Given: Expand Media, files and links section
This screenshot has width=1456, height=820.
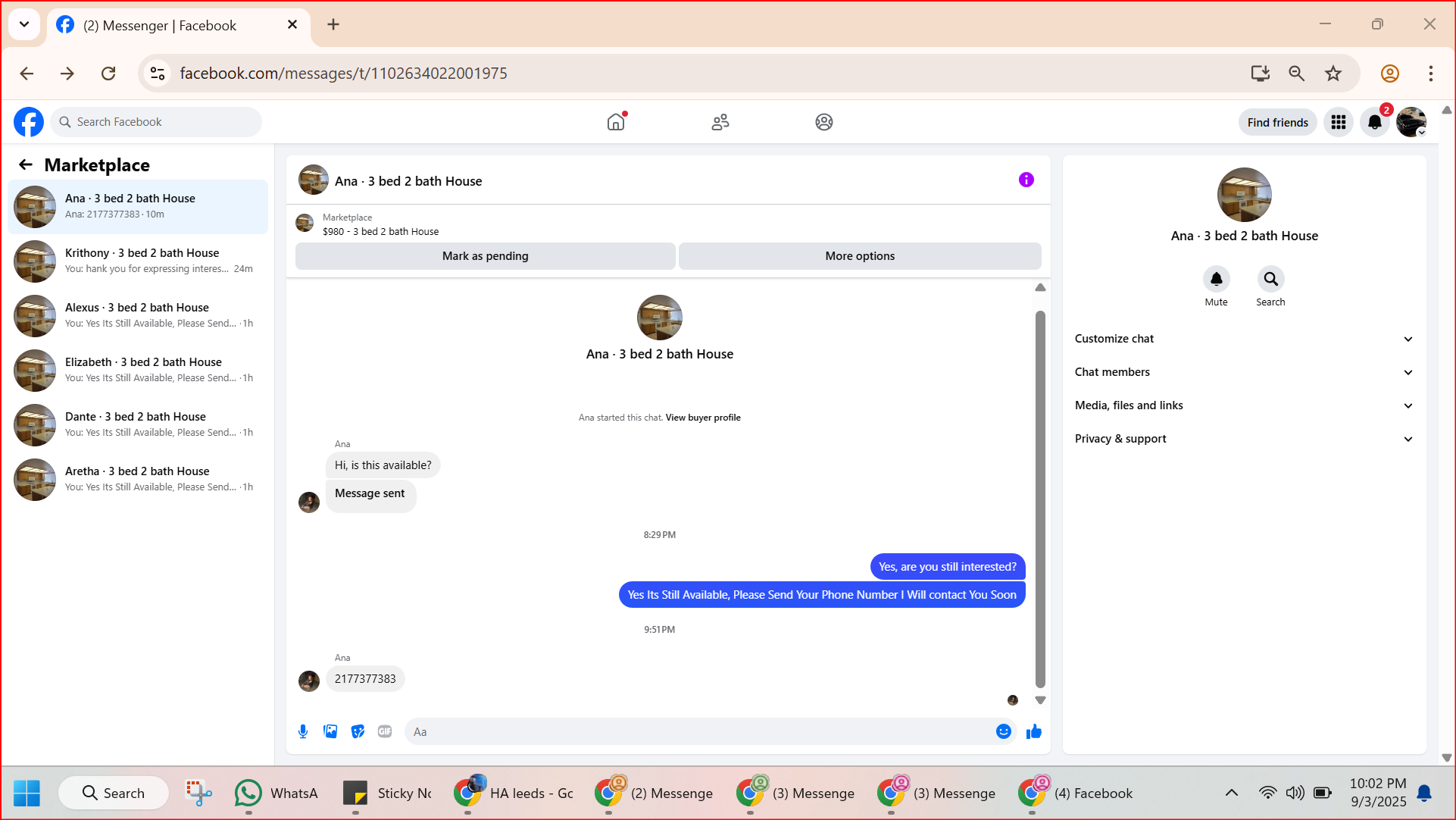Looking at the screenshot, I should click(x=1244, y=405).
